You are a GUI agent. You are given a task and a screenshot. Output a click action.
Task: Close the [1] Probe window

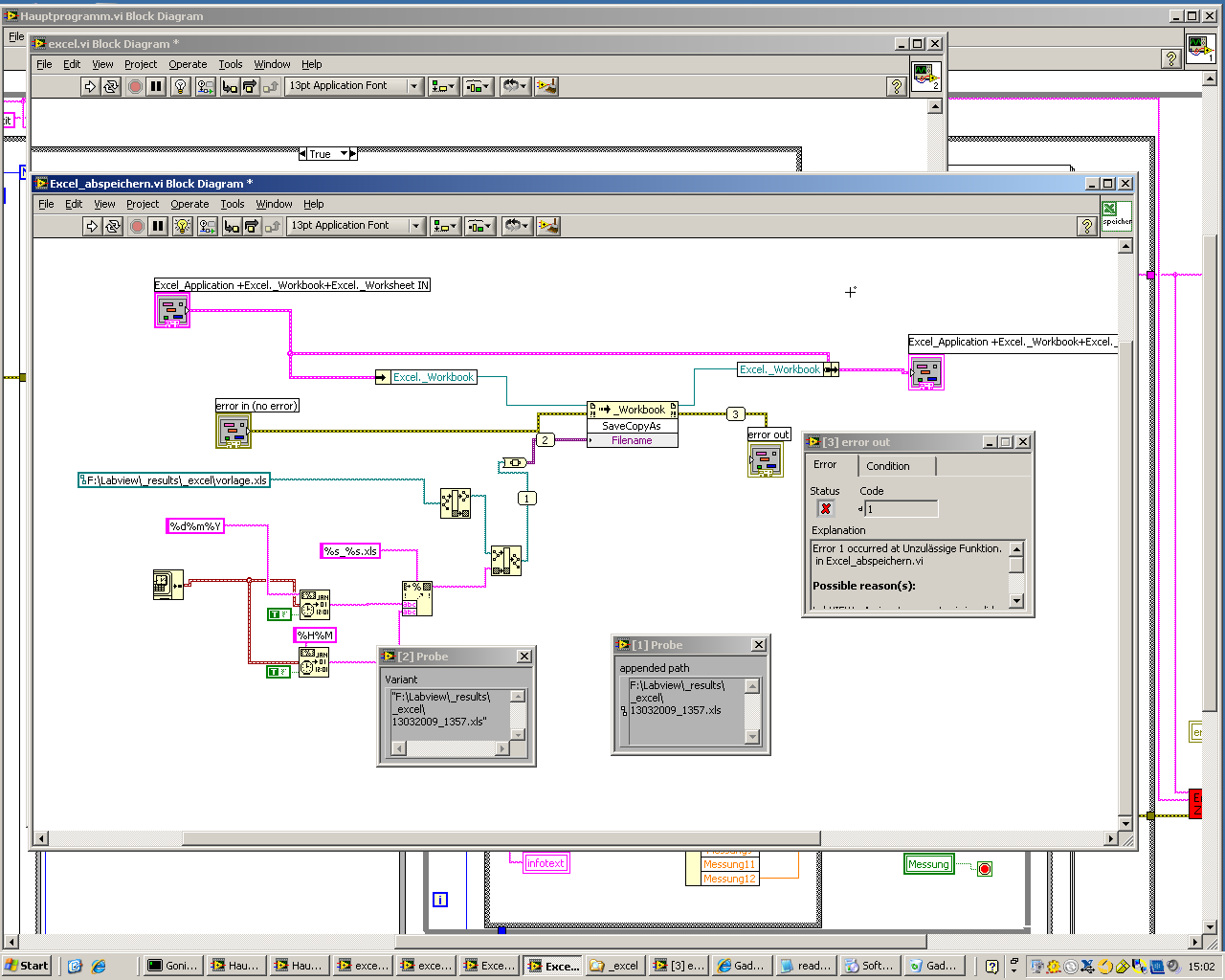click(x=759, y=645)
